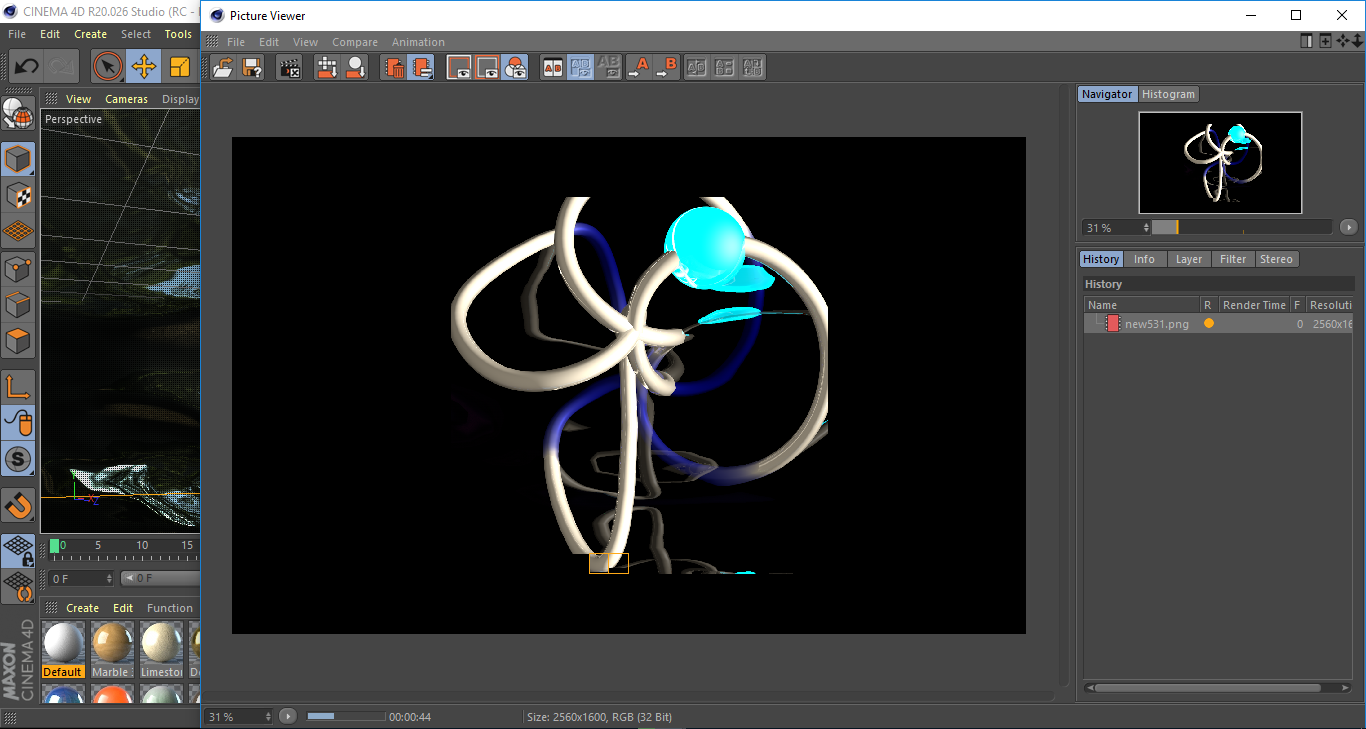Select the Scale tool icon
The image size is (1366, 729).
click(180, 67)
